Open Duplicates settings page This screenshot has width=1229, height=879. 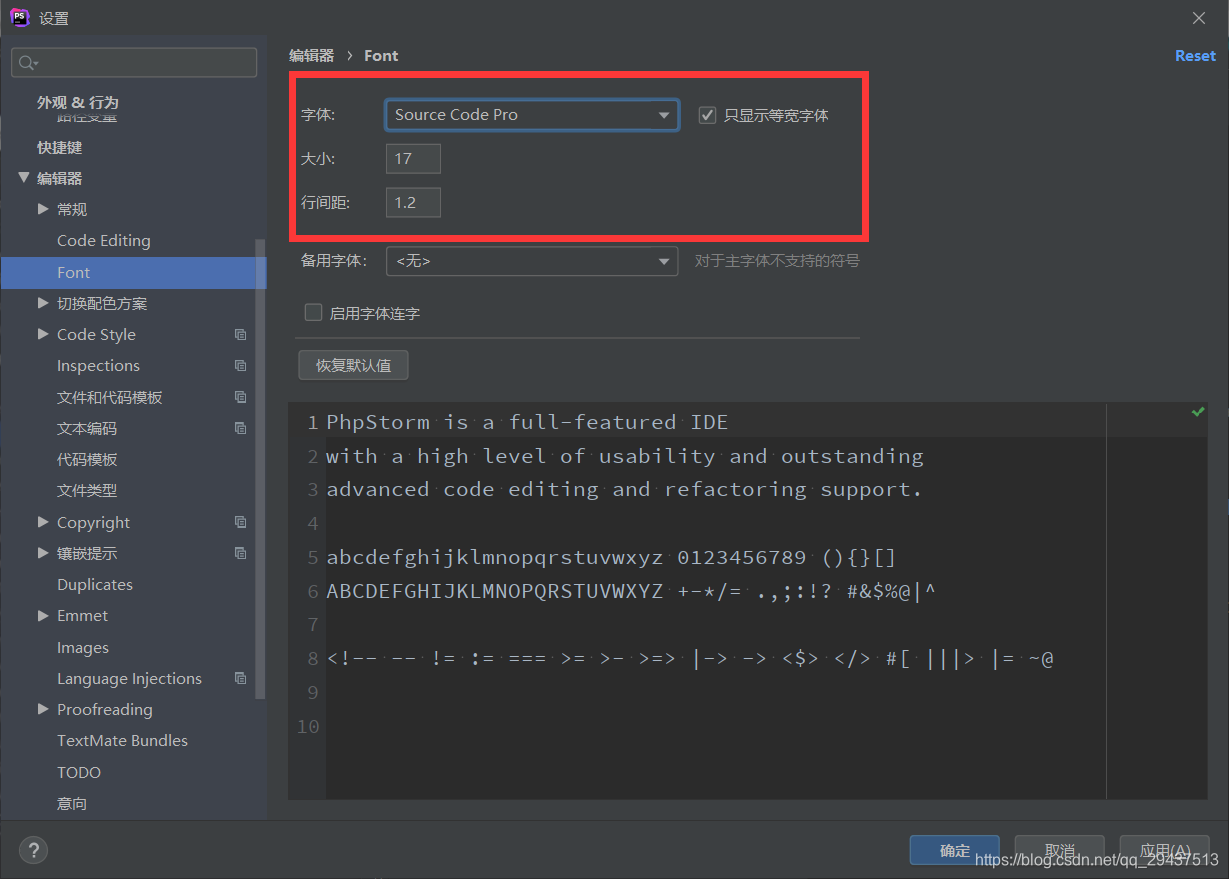point(95,584)
